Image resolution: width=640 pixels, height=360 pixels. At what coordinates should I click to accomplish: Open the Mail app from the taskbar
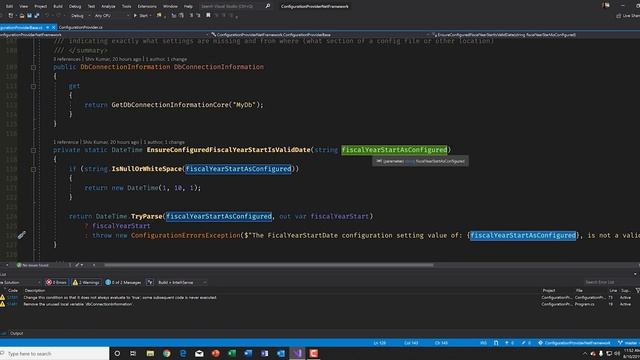(199, 353)
